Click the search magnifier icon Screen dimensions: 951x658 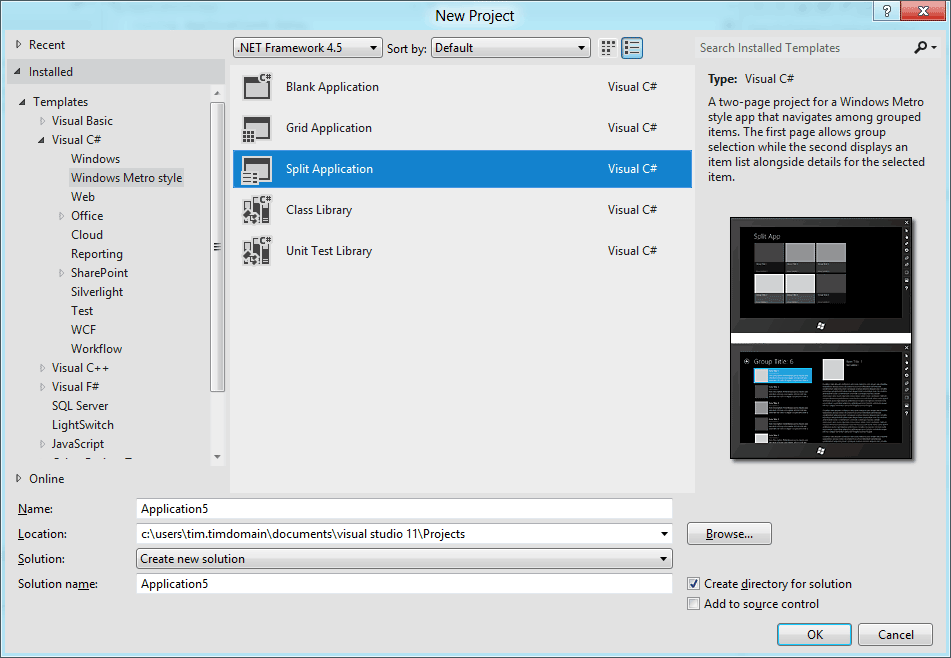(920, 47)
